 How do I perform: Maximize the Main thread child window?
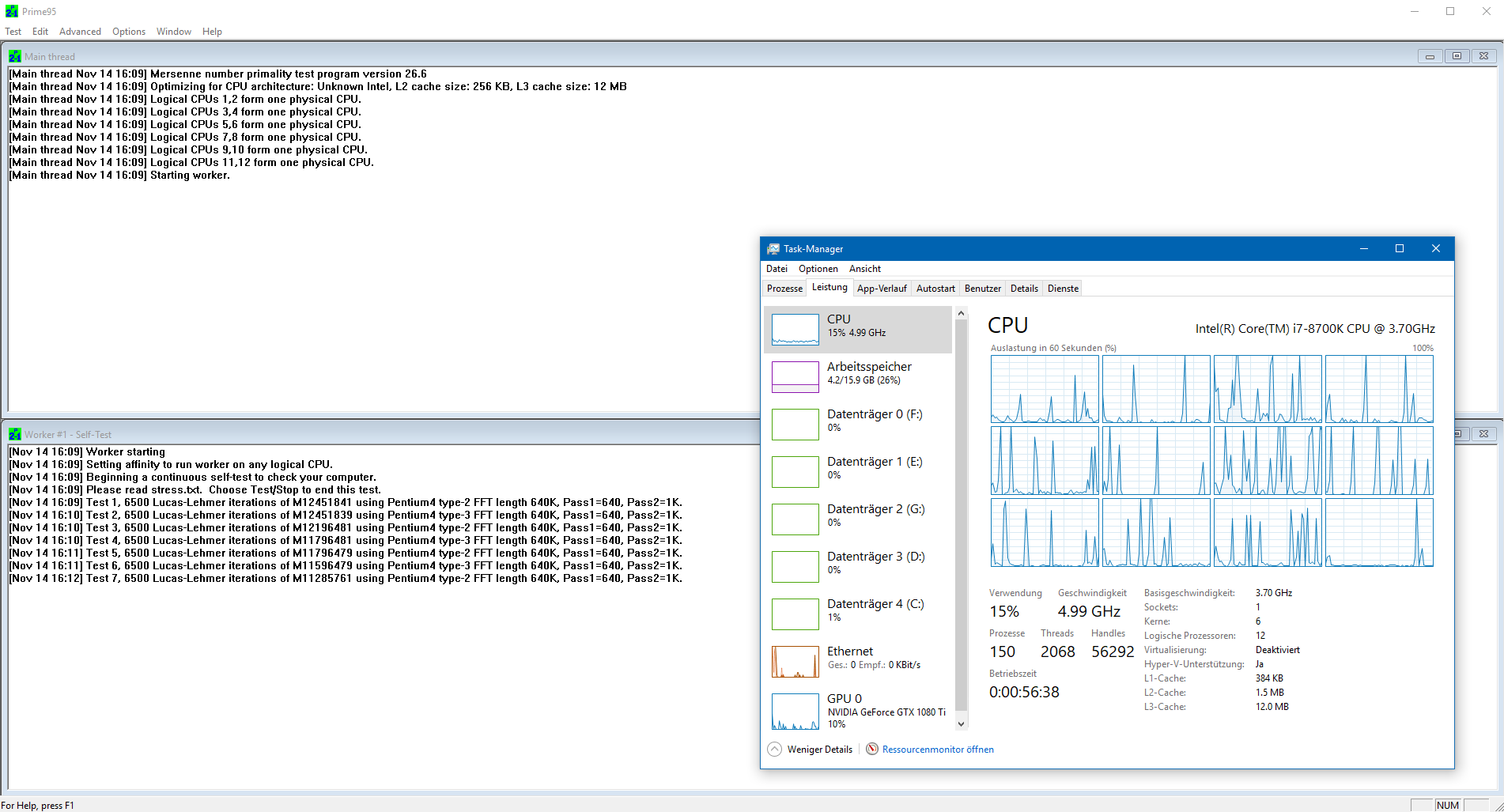pyautogui.click(x=1457, y=56)
